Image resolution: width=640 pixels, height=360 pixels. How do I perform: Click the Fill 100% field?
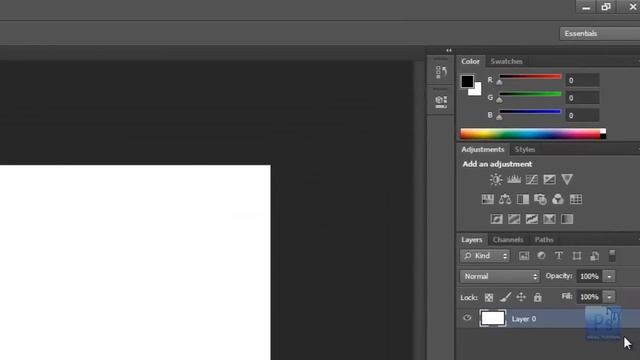[x=589, y=297]
